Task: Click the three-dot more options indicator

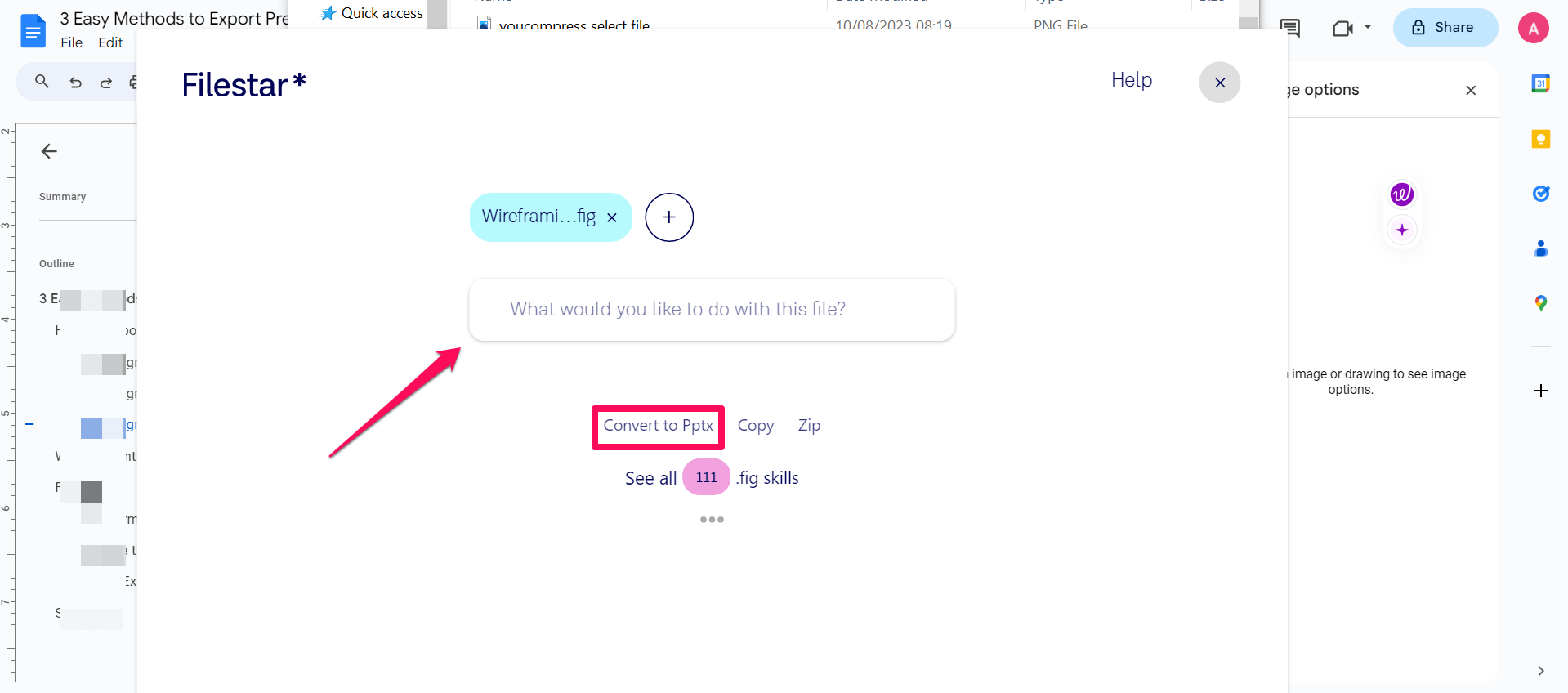Action: coord(712,520)
